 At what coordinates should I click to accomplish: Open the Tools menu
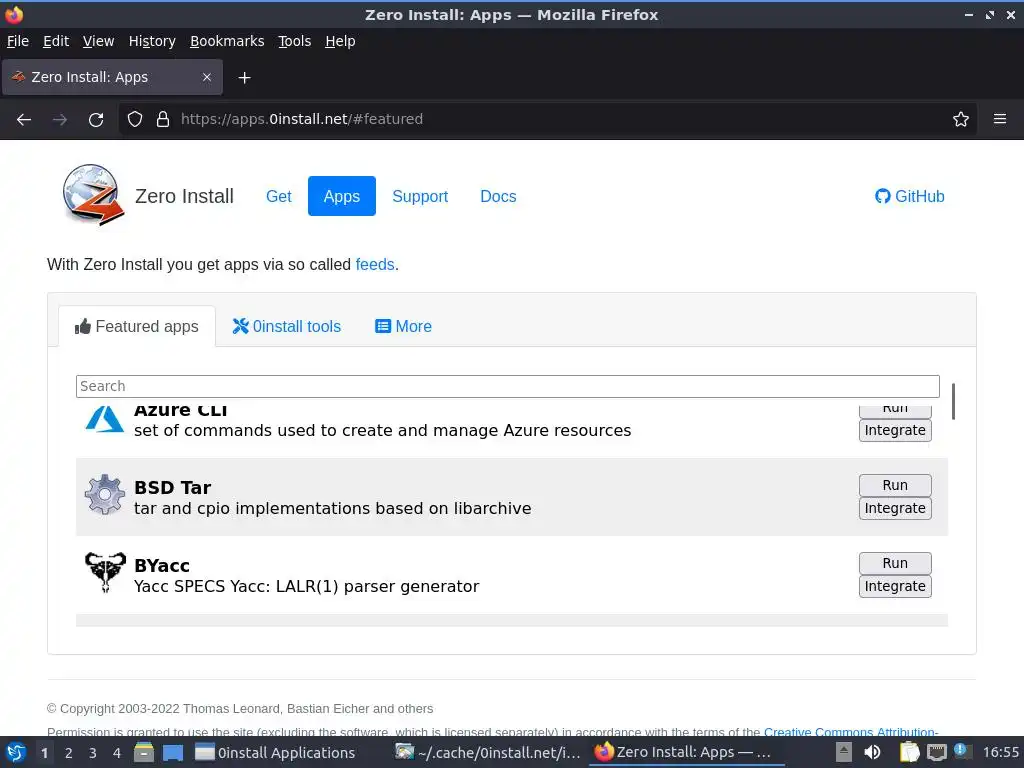pos(294,41)
